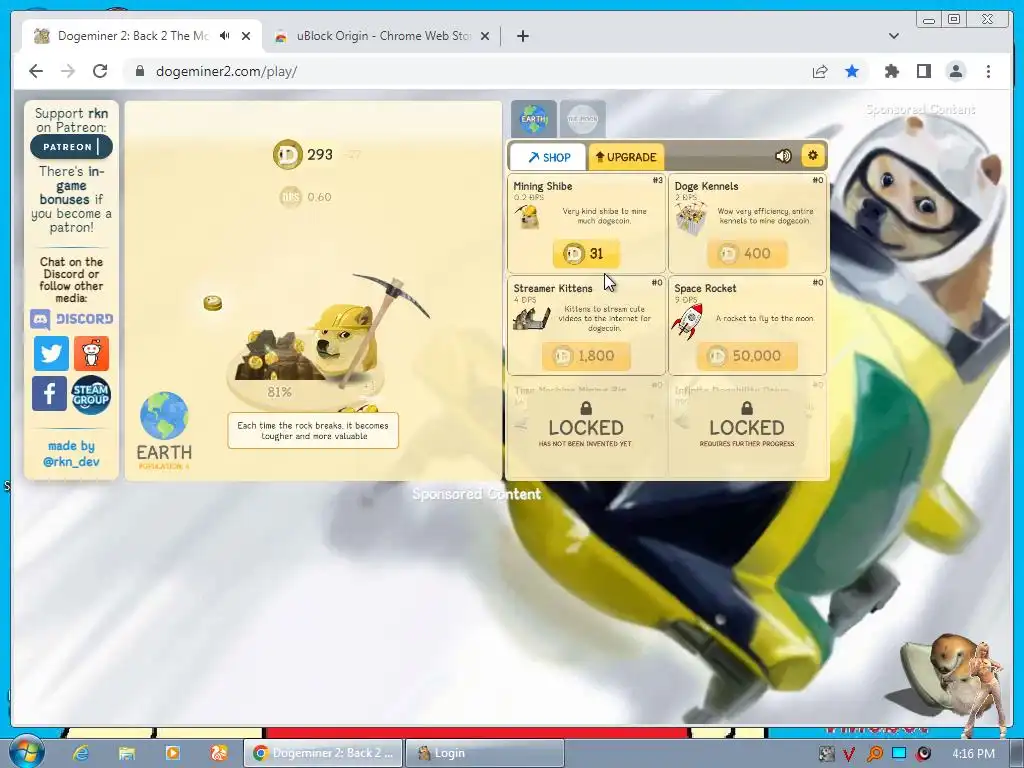Switch to uBlock Origin Chrome Web Store tab

[382, 36]
